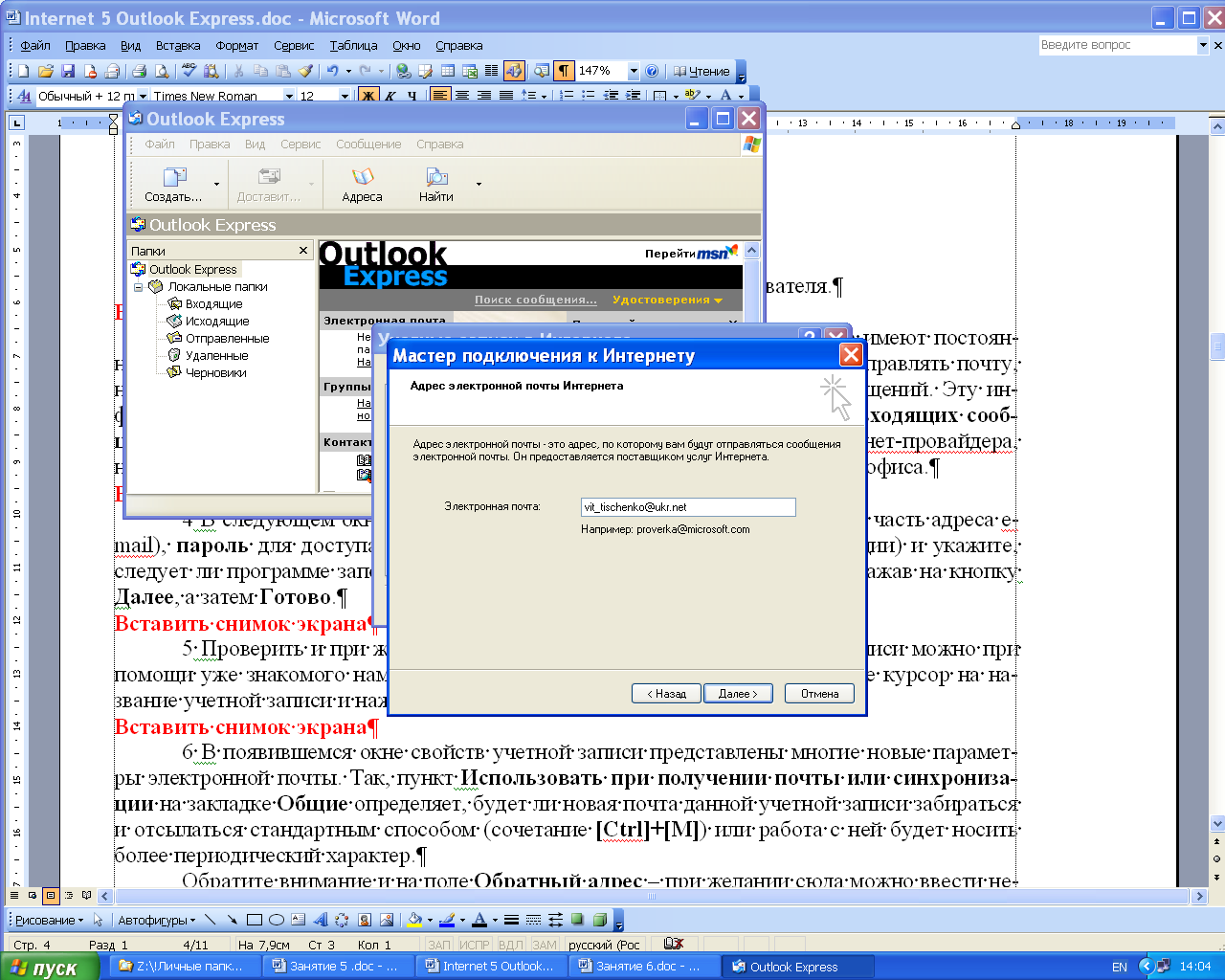Screen dimensions: 1225x980
Task: Select the rectangle drawing tool
Action: coord(254,920)
